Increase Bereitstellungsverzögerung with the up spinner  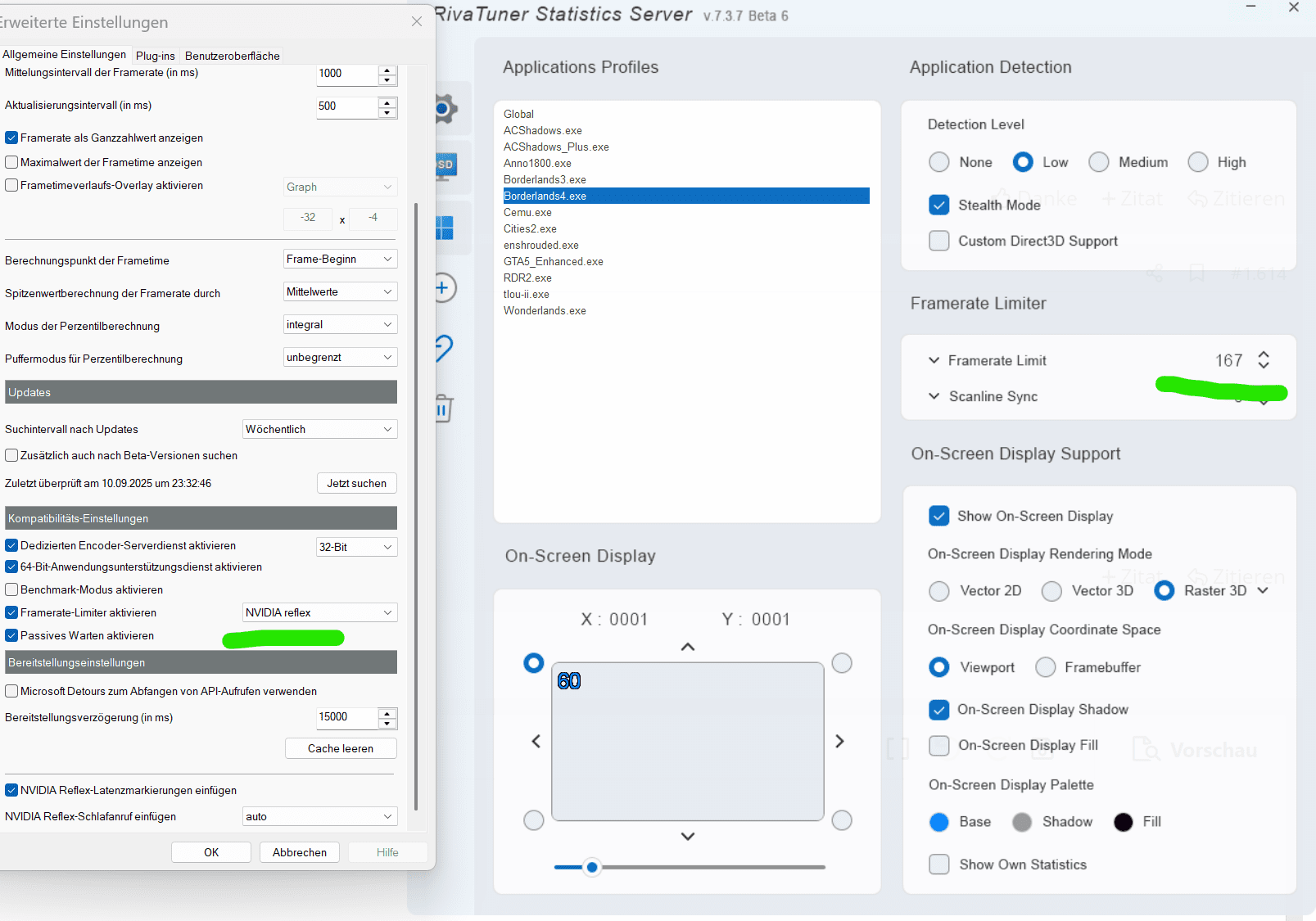point(387,713)
